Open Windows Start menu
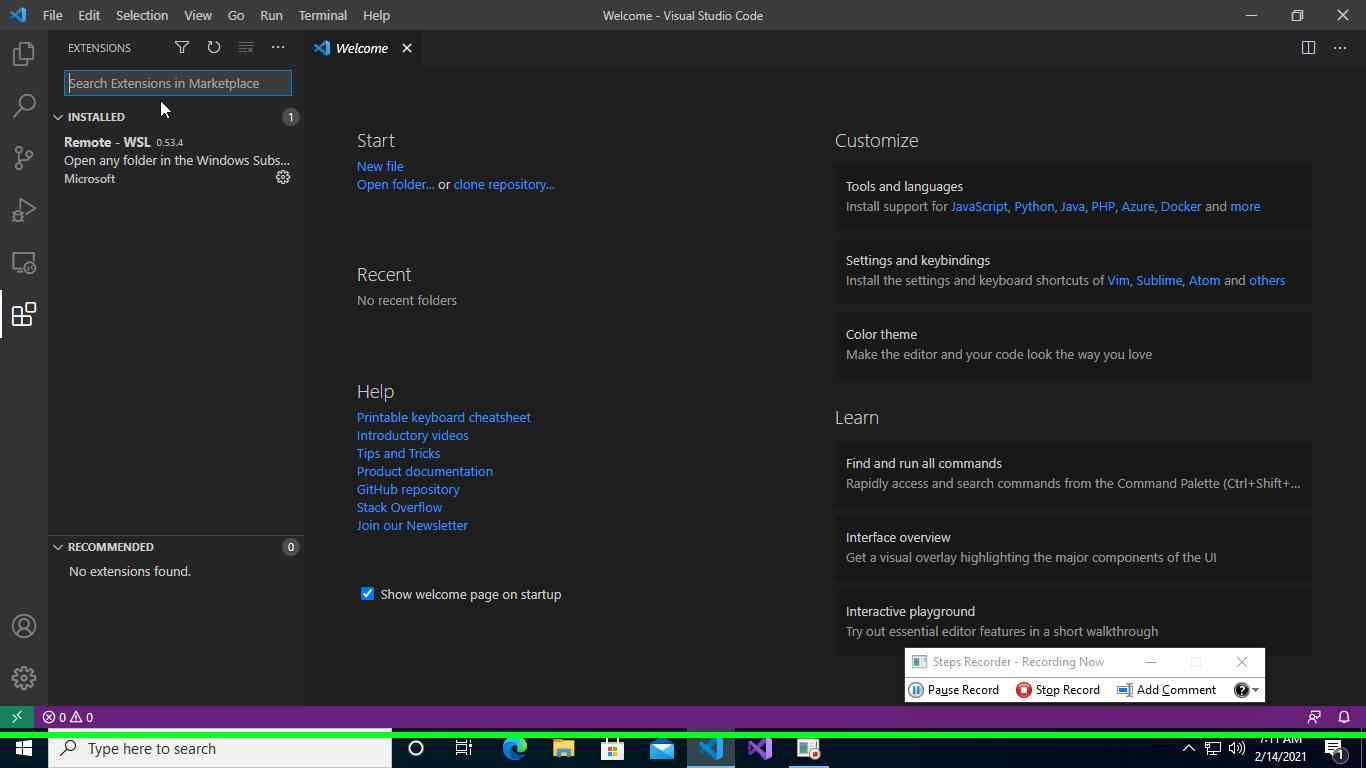1366x768 pixels. tap(24, 748)
